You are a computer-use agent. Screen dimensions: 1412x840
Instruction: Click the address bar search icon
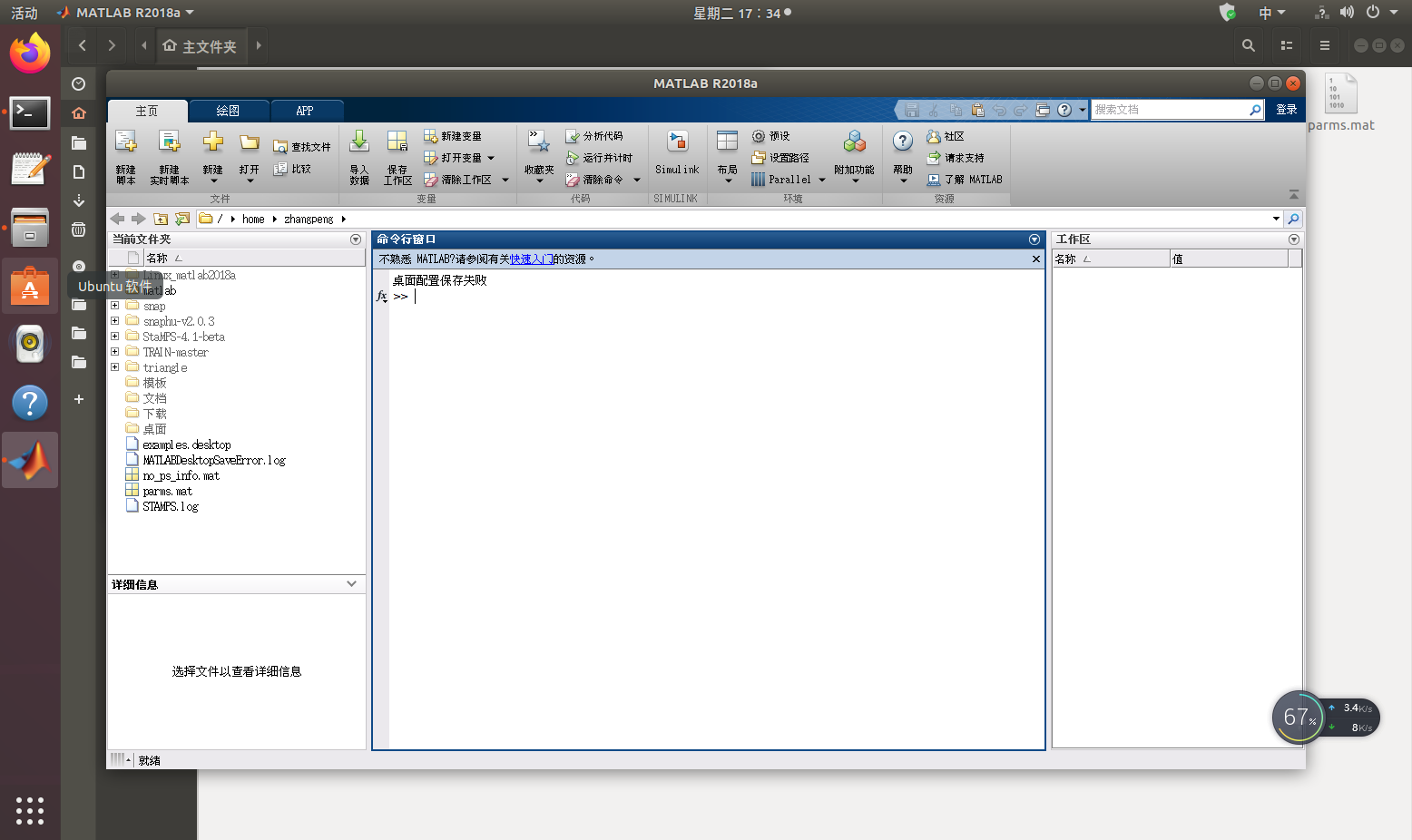click(x=1294, y=219)
